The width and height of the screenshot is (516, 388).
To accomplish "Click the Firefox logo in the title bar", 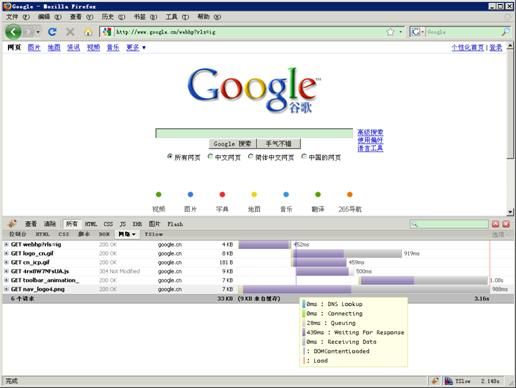I will [7, 6].
